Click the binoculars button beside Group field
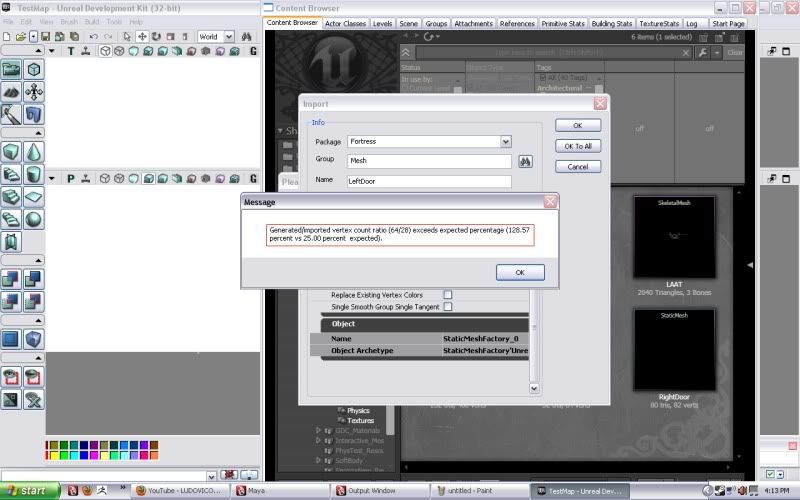Viewport: 800px width, 500px height. (525, 161)
